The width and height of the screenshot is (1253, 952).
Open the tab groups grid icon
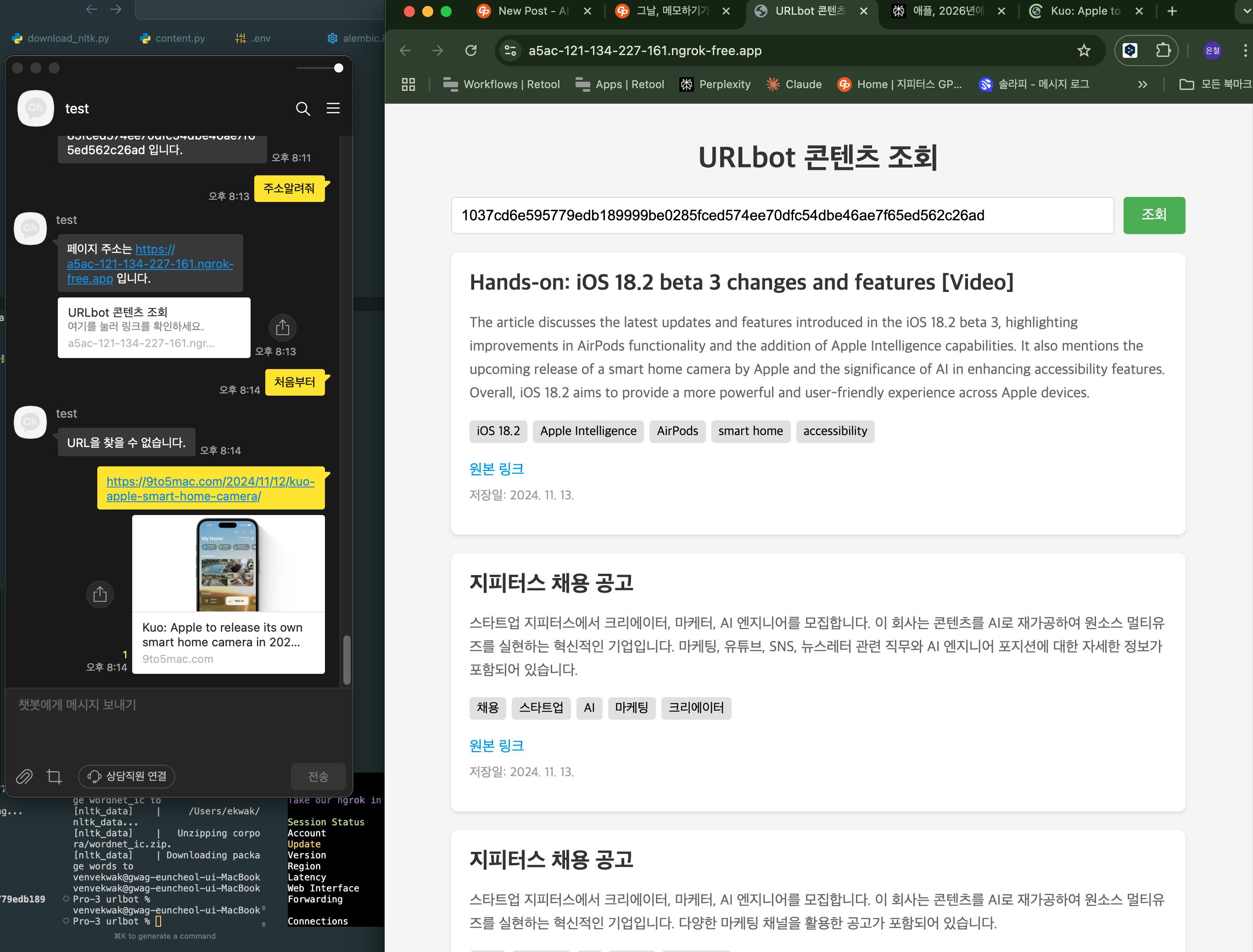[x=408, y=84]
